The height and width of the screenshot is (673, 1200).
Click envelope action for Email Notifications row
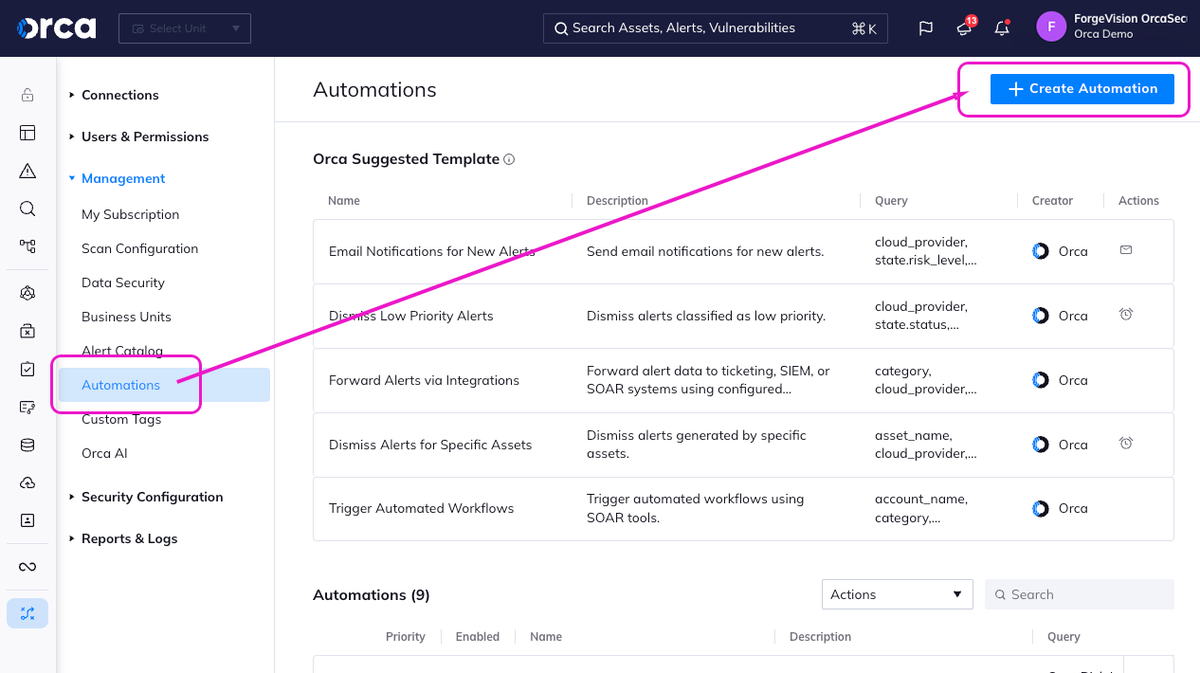coord(1126,250)
